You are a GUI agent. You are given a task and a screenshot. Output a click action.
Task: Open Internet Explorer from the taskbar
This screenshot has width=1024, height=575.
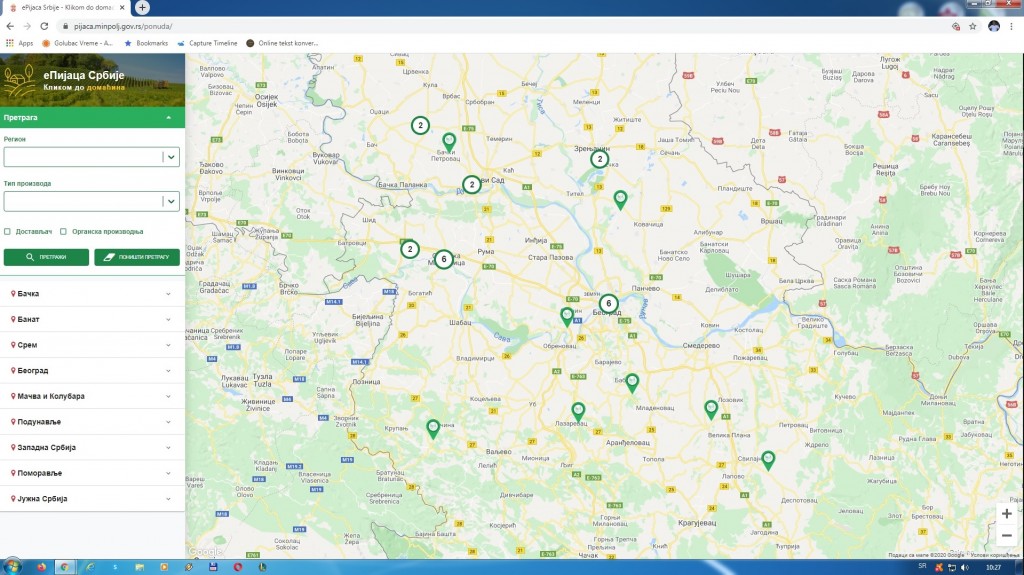click(x=90, y=567)
